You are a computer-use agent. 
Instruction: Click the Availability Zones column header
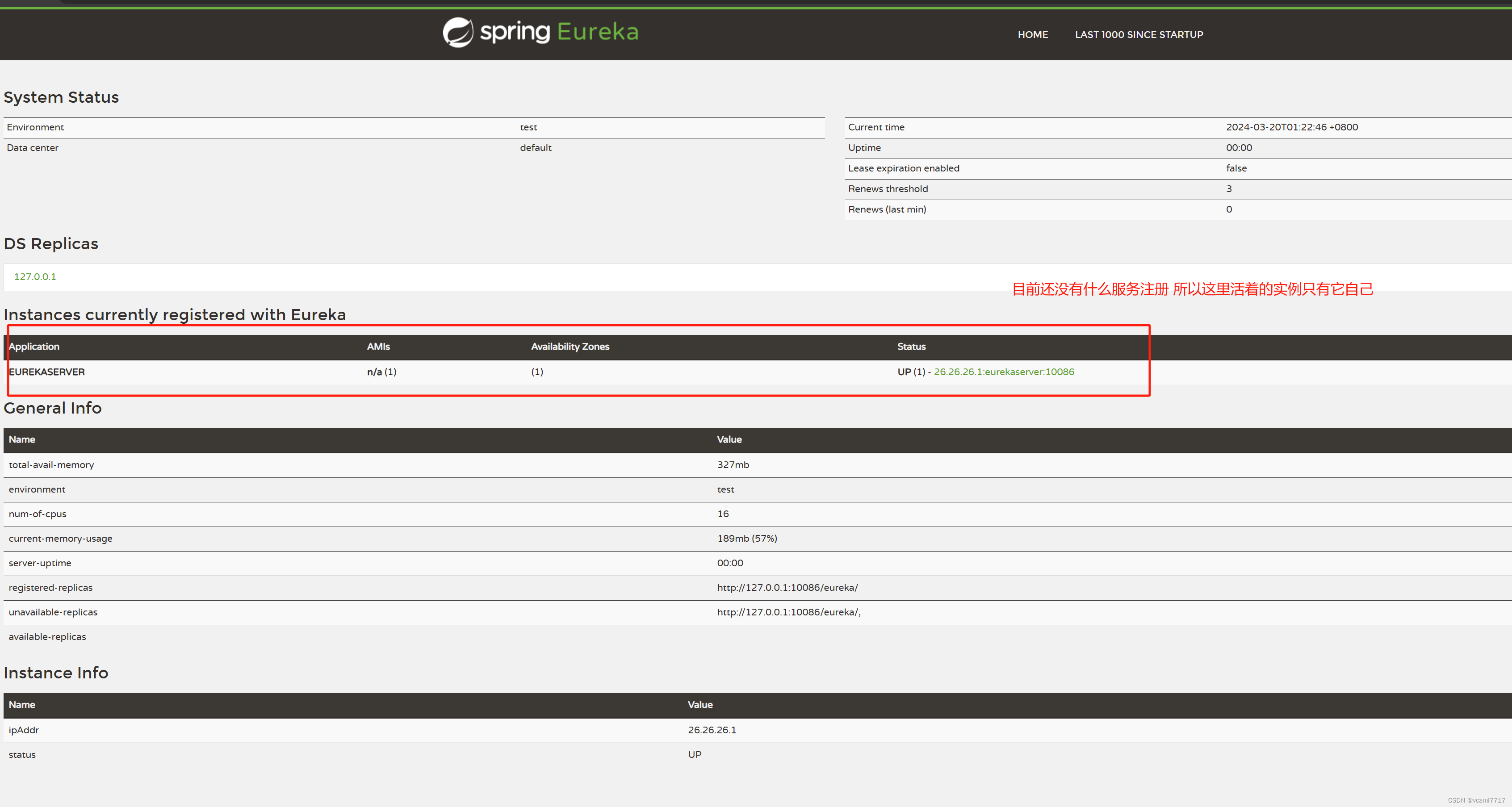coord(570,346)
